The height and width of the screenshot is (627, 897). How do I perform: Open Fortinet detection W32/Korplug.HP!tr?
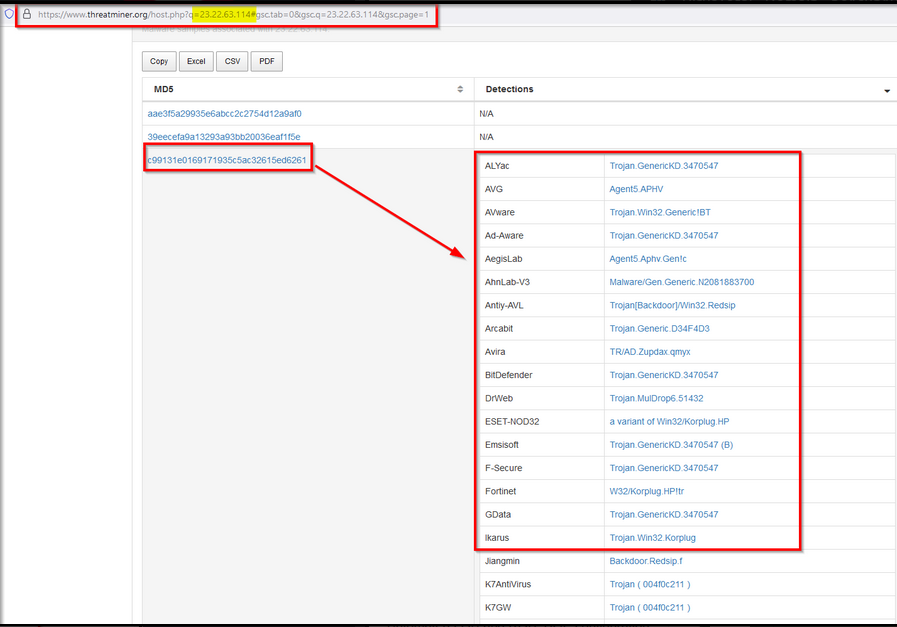[646, 491]
